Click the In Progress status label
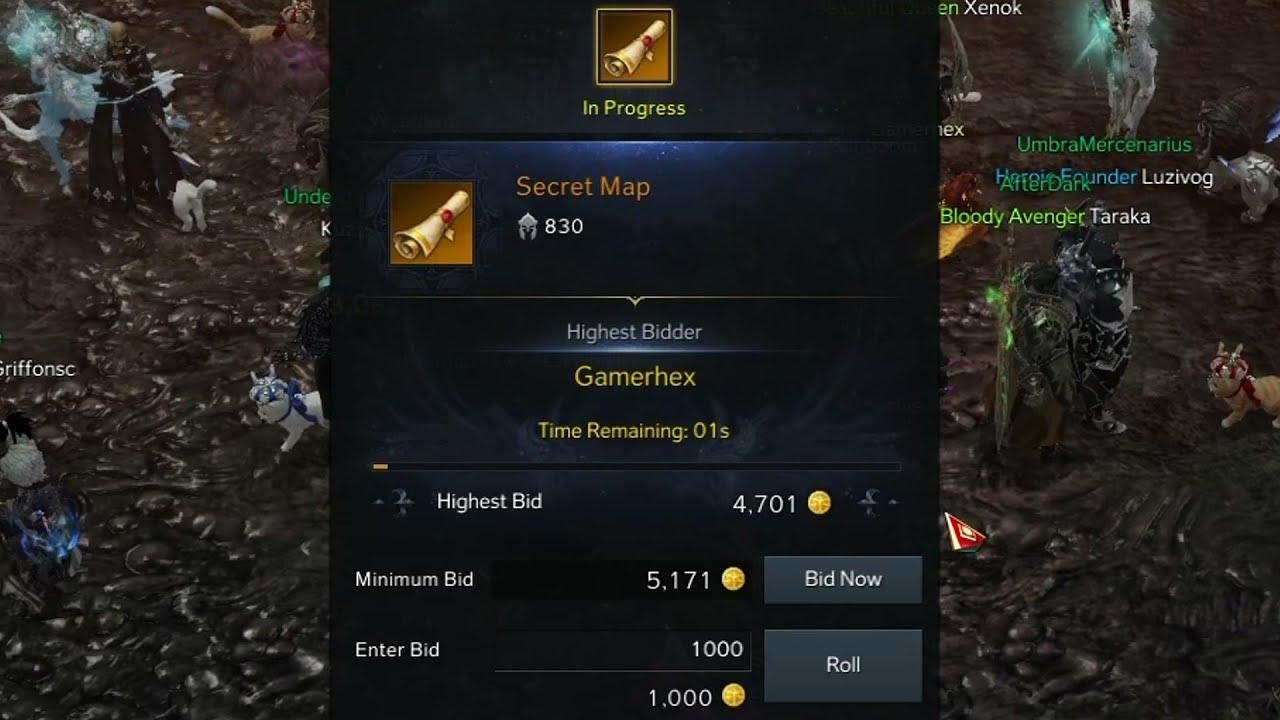Screen dimensions: 1280x720 coord(634,108)
